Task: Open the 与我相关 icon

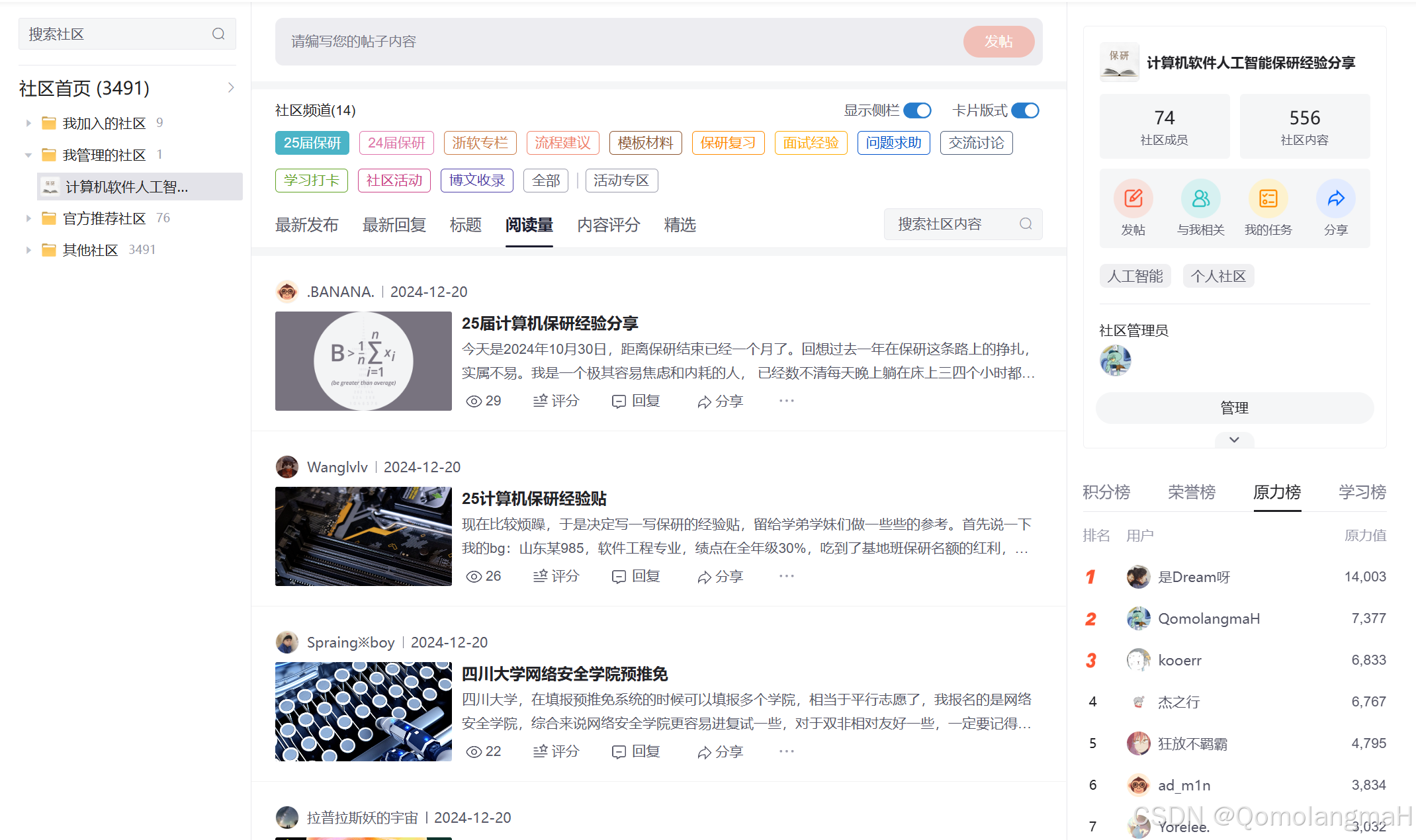Action: (x=1200, y=198)
